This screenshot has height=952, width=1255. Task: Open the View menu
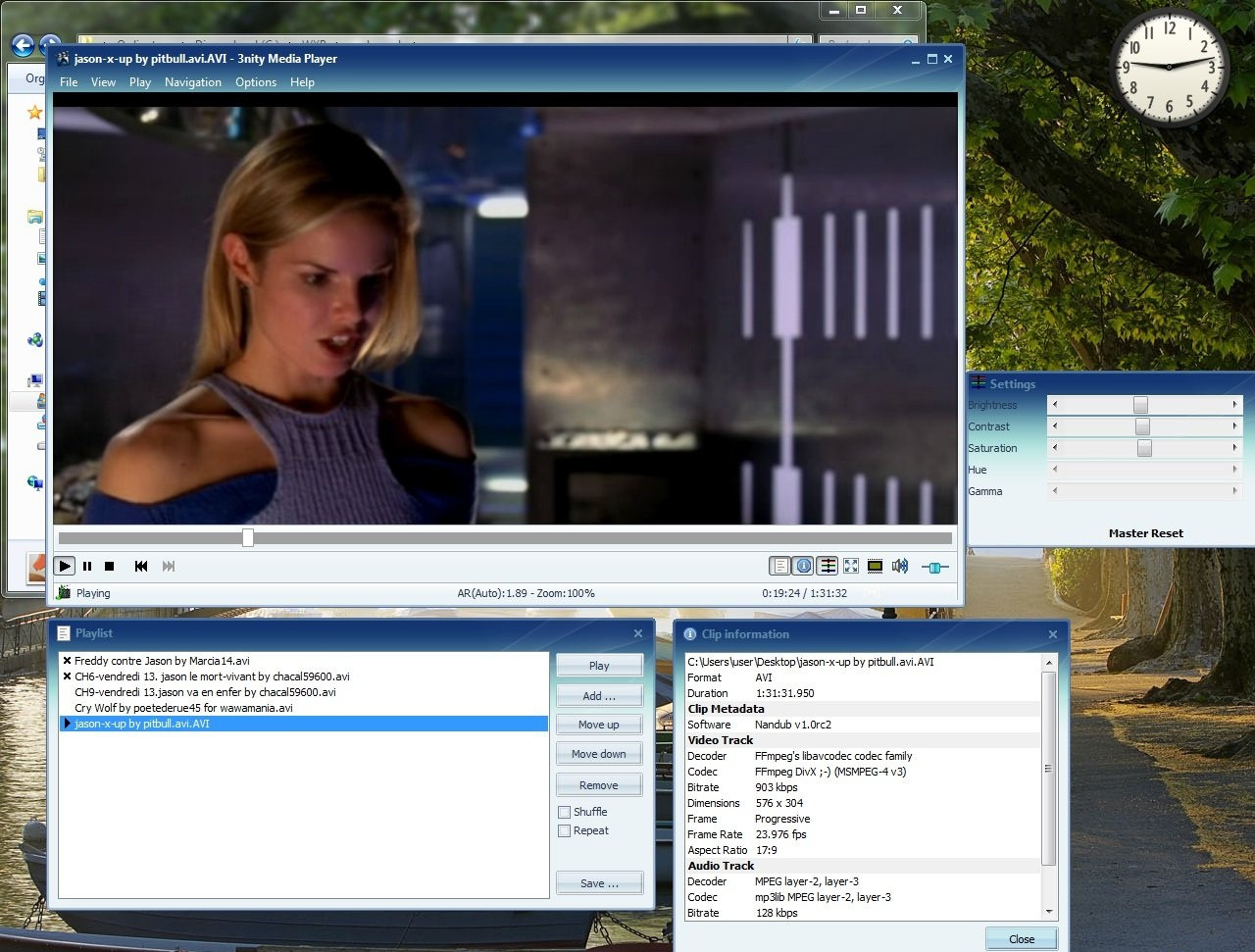(103, 82)
